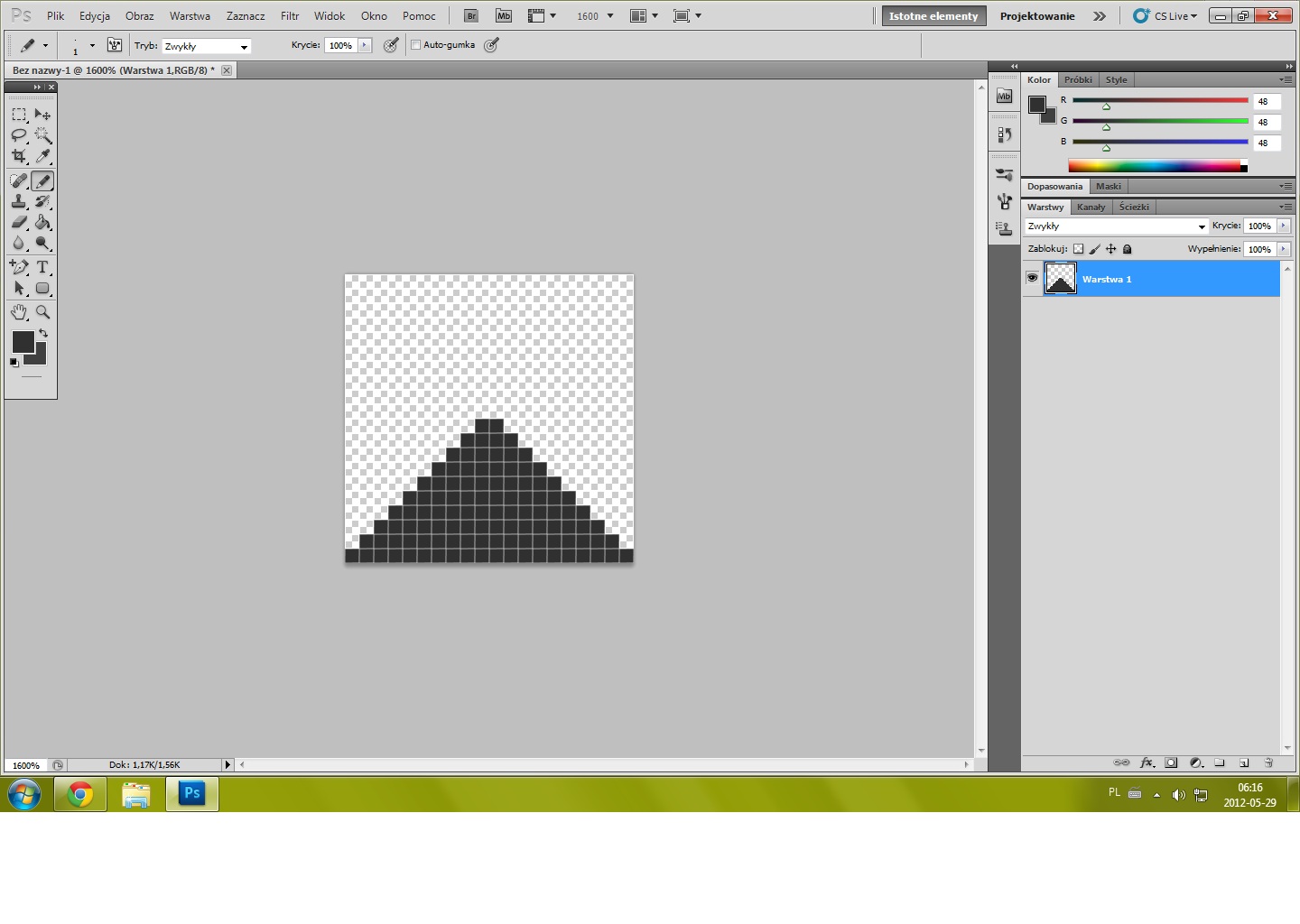
Task: Select the Rounded Rectangle shape tool
Action: 42,288
